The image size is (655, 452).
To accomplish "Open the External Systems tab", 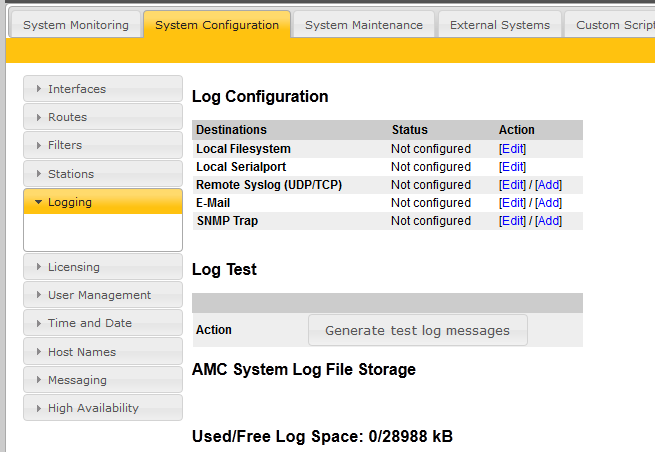I will [x=499, y=25].
